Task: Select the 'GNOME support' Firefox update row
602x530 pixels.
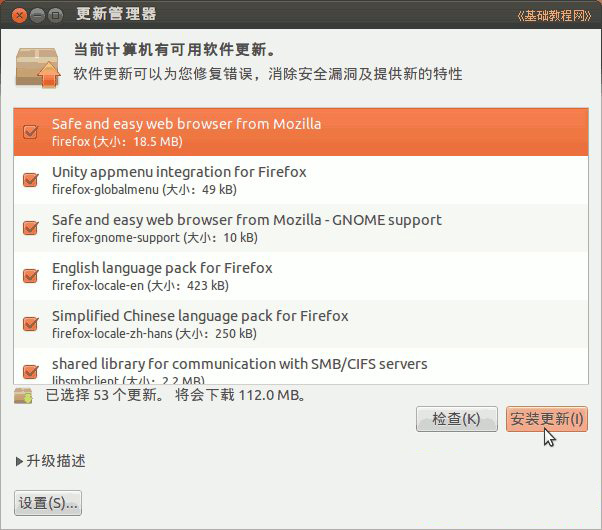Action: click(301, 228)
